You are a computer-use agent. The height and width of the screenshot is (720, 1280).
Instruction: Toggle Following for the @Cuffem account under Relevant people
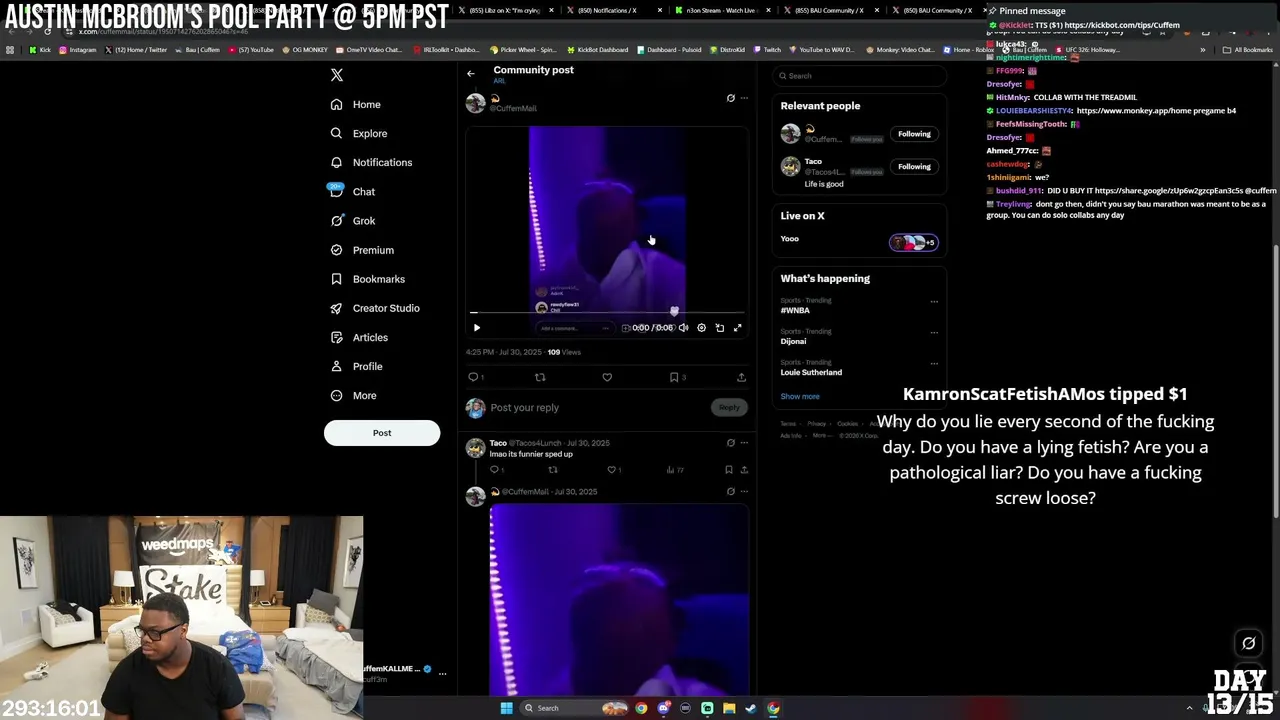coord(914,134)
